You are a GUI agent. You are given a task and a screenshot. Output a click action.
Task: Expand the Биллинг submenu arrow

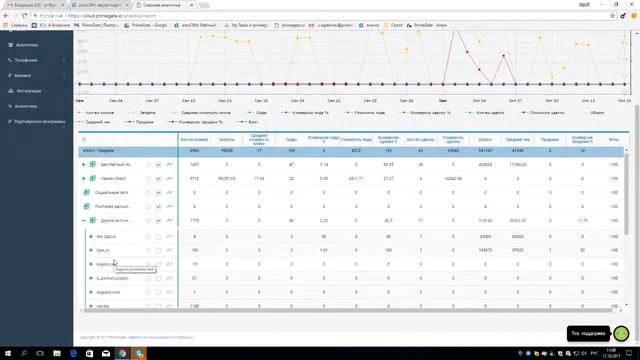click(64, 76)
